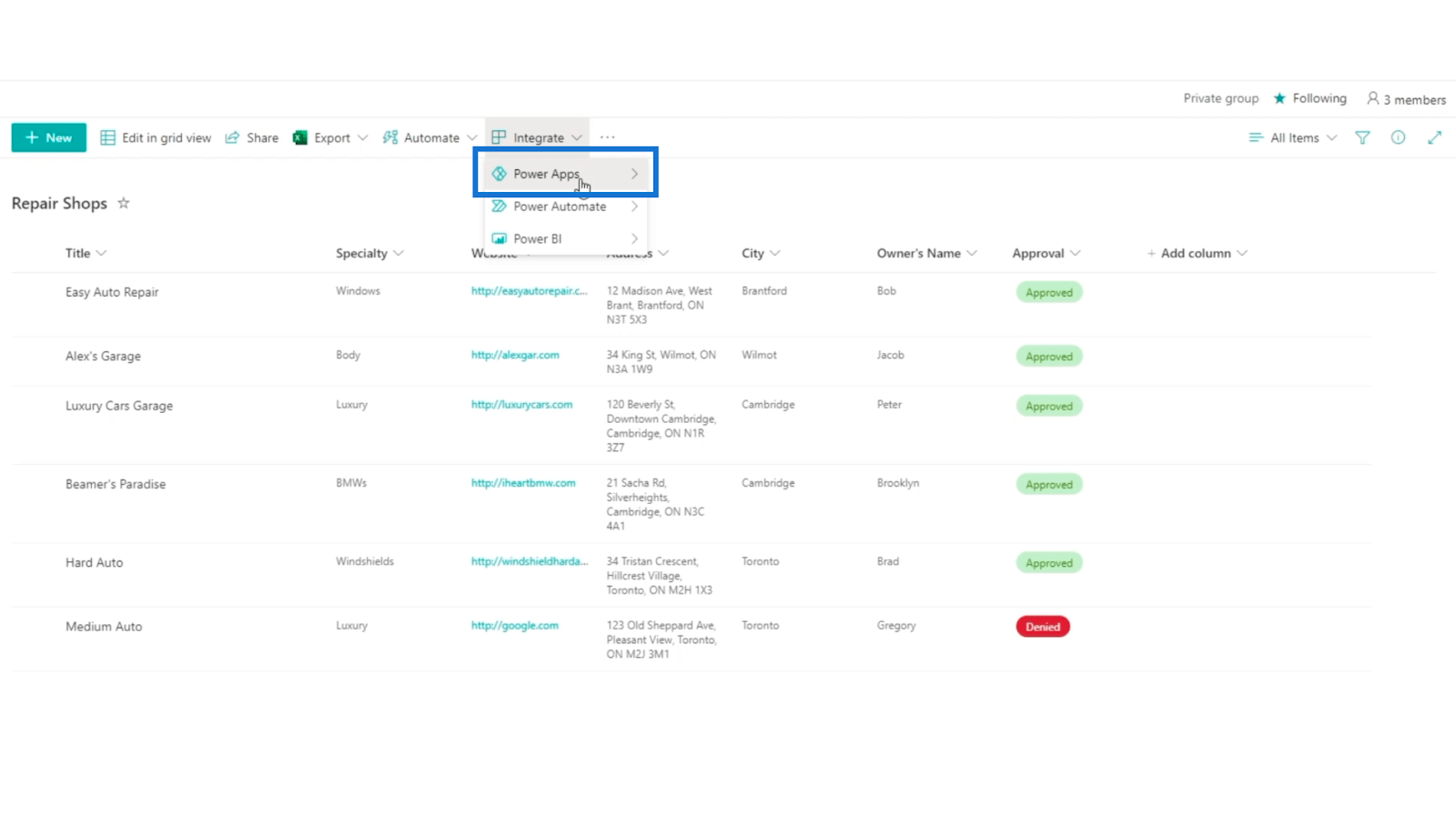Open the City column header menu
Screen dimensions: 1456x816
pos(761,253)
